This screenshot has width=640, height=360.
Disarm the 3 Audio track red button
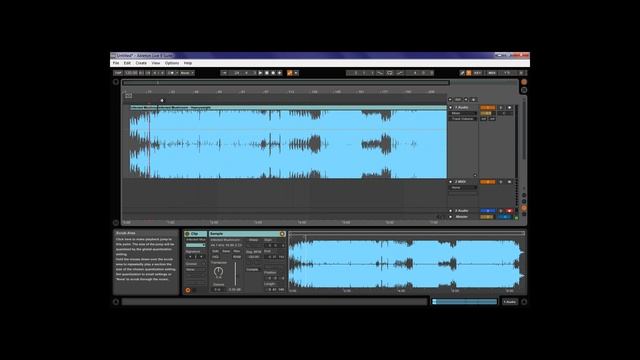509,211
